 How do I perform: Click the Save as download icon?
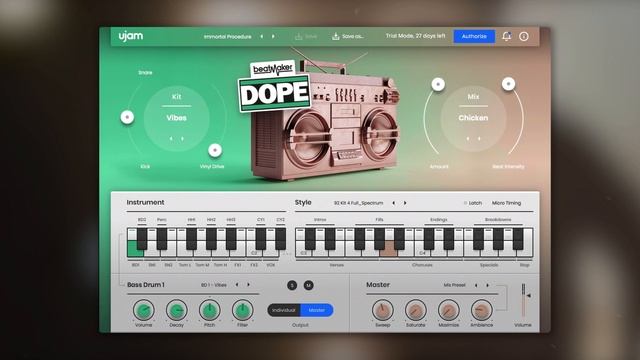[x=336, y=36]
